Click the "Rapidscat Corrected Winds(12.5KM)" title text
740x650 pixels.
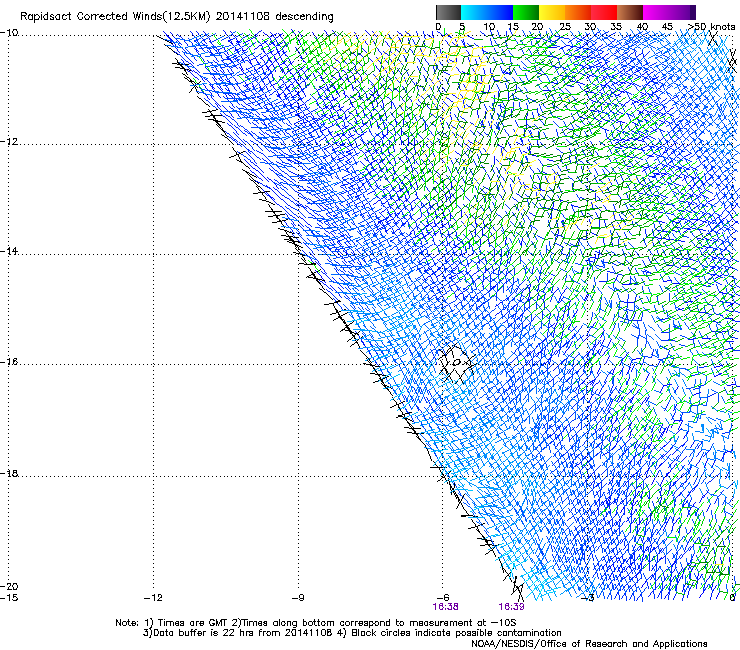[x=115, y=17]
